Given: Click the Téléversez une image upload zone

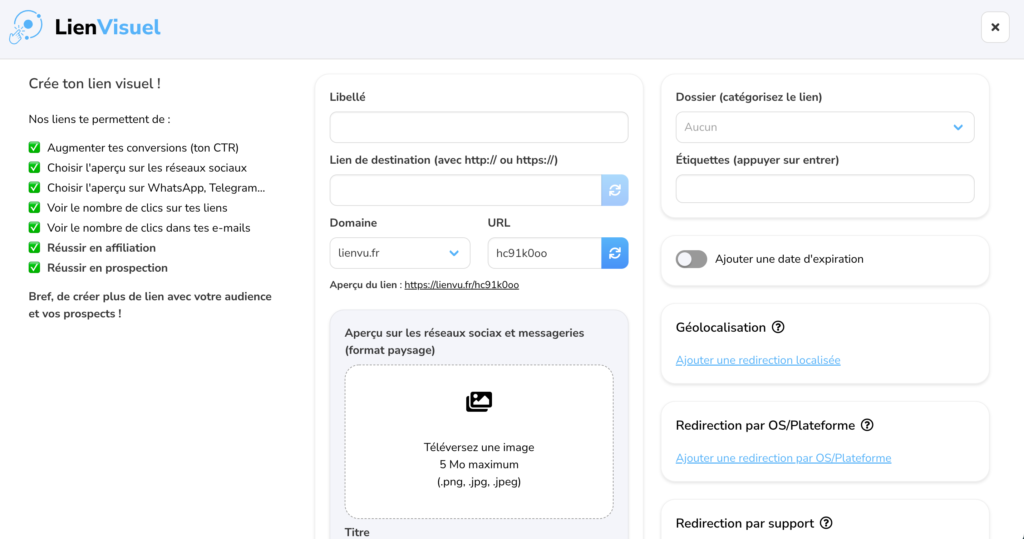Looking at the screenshot, I should [479, 442].
